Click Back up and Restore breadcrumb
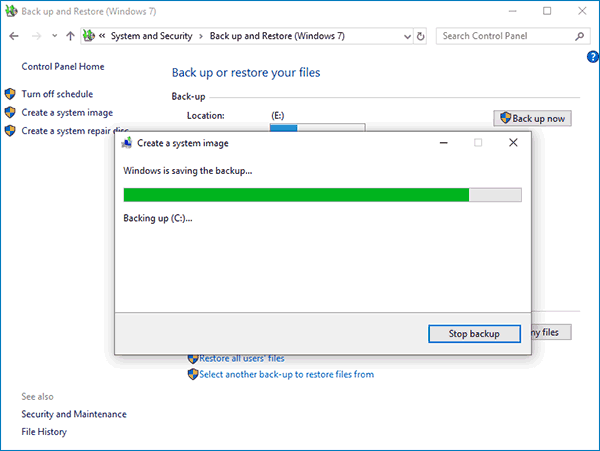 pyautogui.click(x=277, y=36)
